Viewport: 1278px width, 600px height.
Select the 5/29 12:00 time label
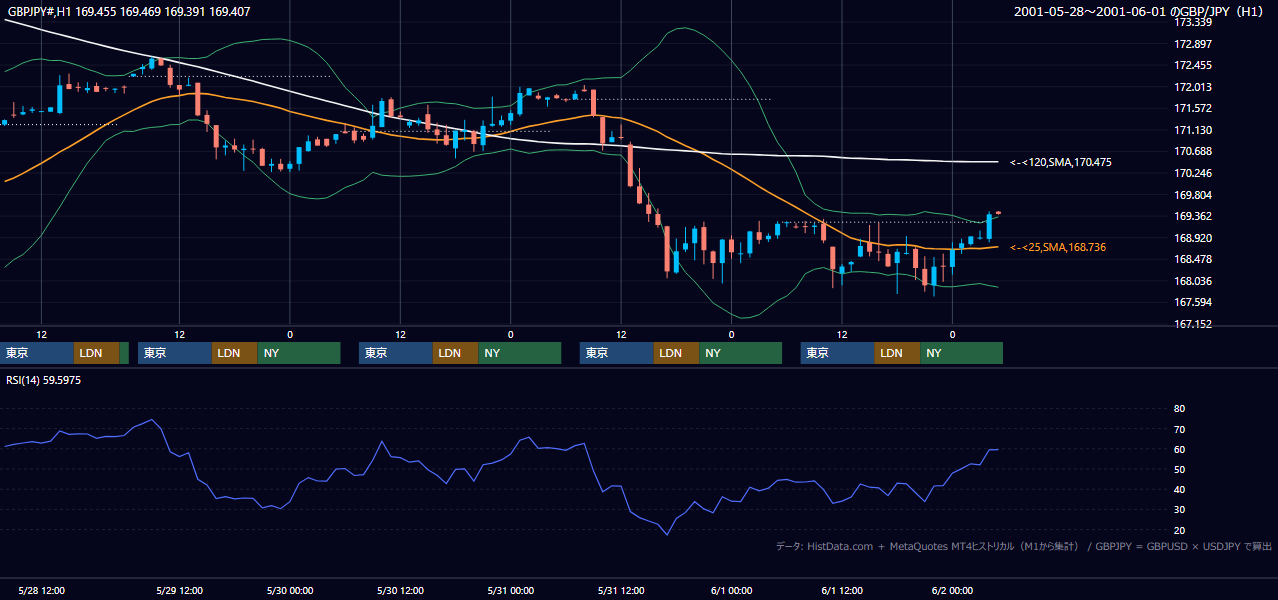point(180,590)
